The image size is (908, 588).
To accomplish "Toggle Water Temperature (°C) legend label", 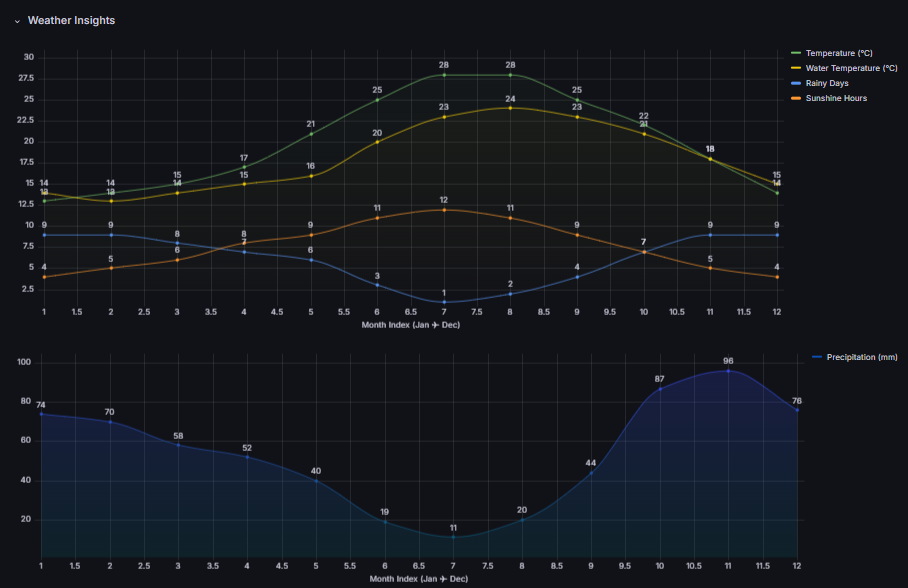I will (x=851, y=68).
